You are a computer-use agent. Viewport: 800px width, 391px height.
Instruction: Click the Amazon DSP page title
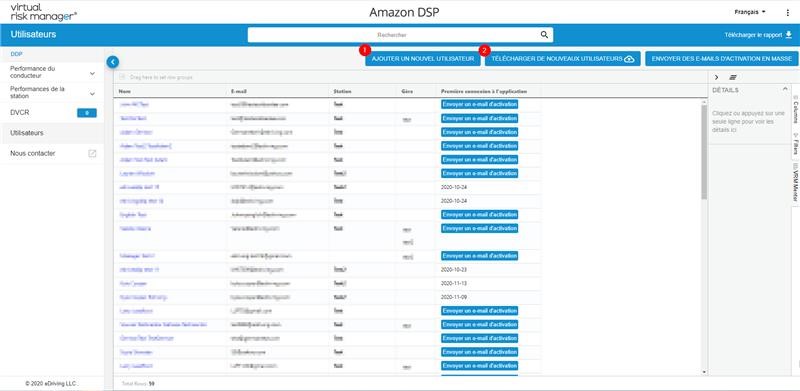tap(404, 12)
